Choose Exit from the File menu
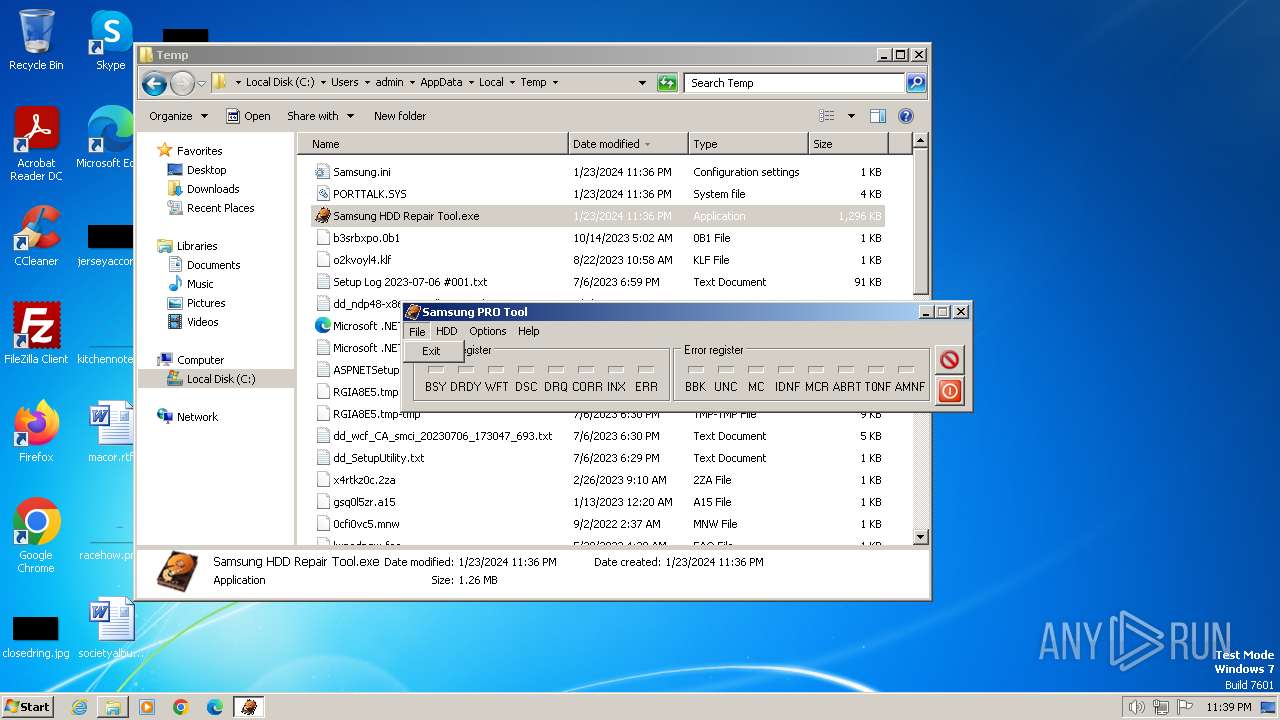The image size is (1280, 720). pyautogui.click(x=431, y=351)
